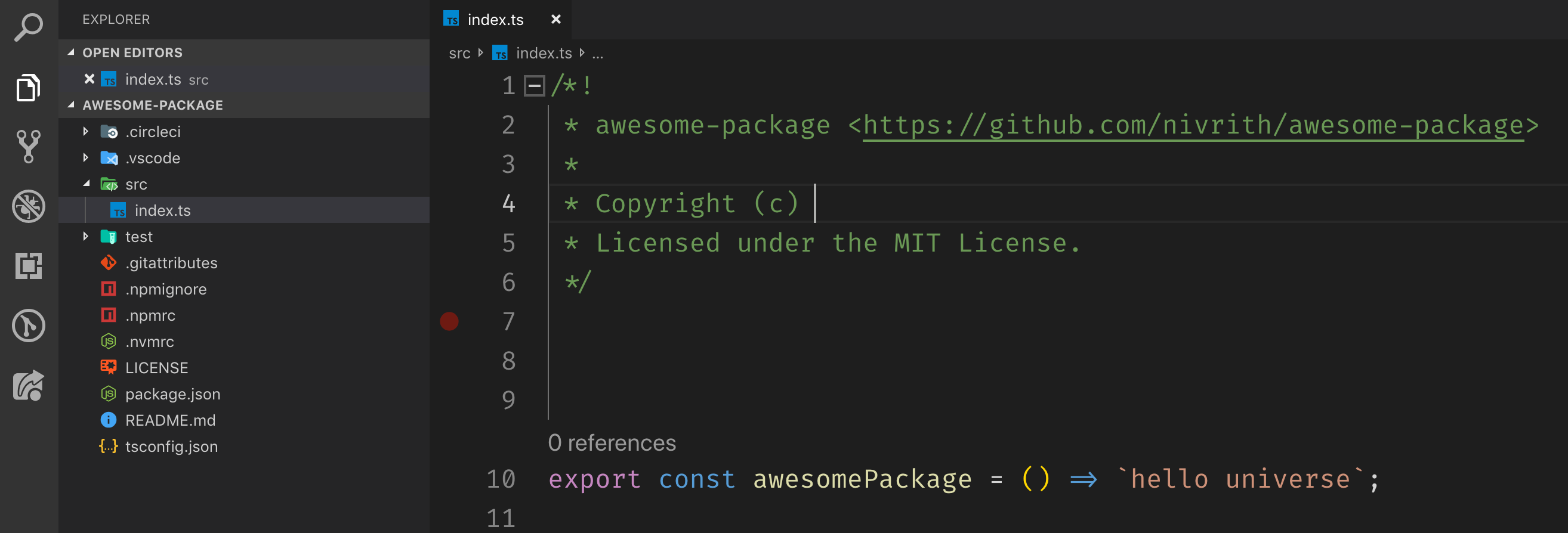
Task: Click the README.md info file icon
Action: [109, 419]
